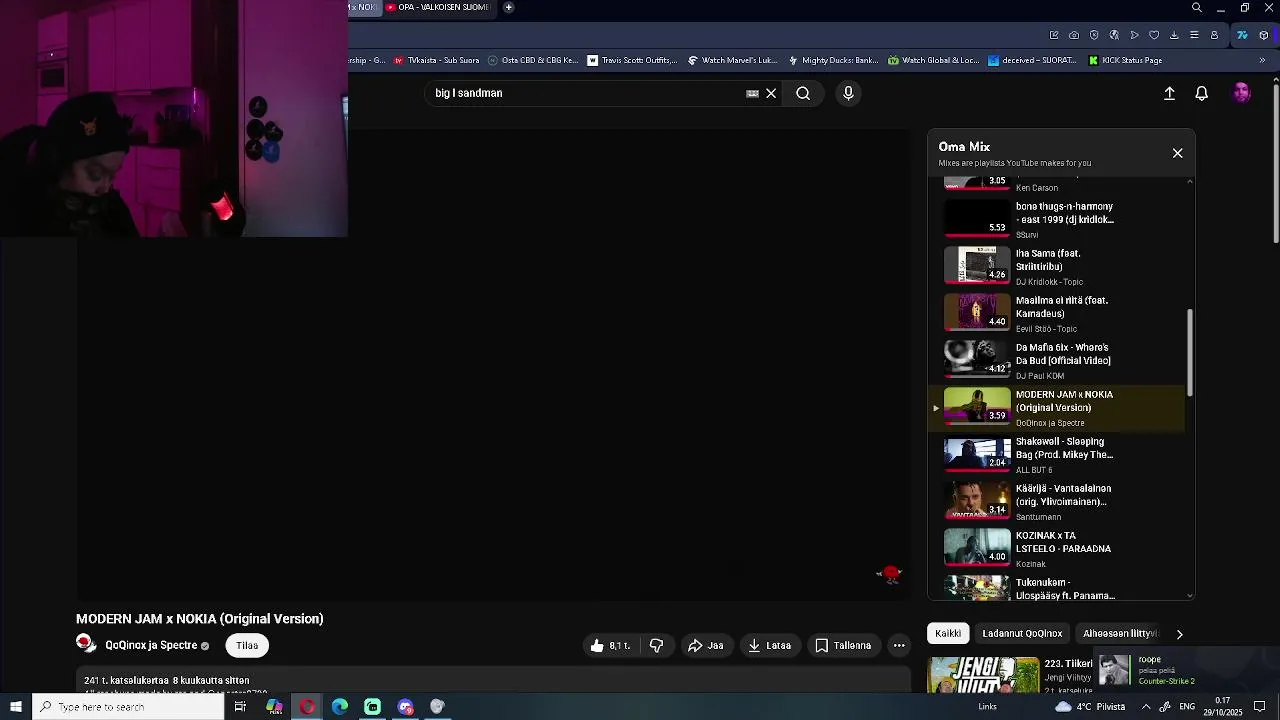Start voice search with microphone icon

pyautogui.click(x=848, y=93)
